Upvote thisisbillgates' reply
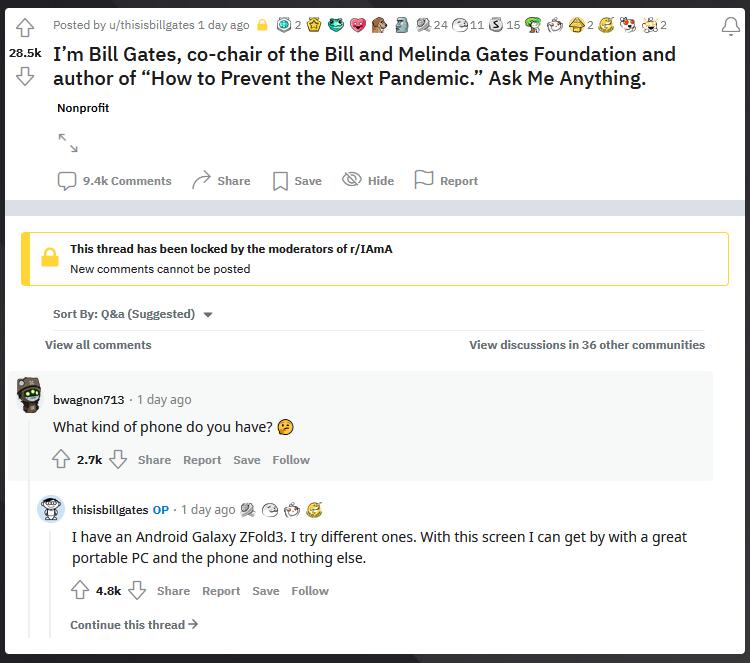Screen dimensions: 750x663 coord(81,591)
